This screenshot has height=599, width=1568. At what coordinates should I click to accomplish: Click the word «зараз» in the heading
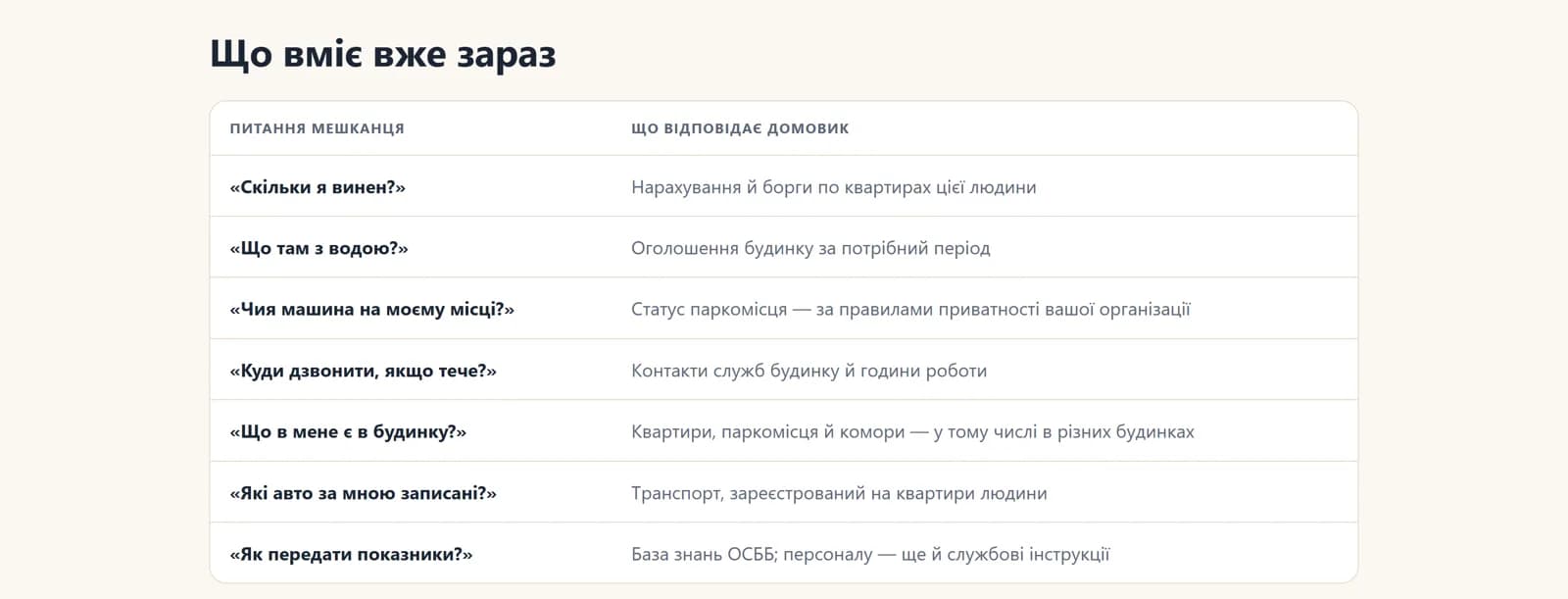[507, 56]
